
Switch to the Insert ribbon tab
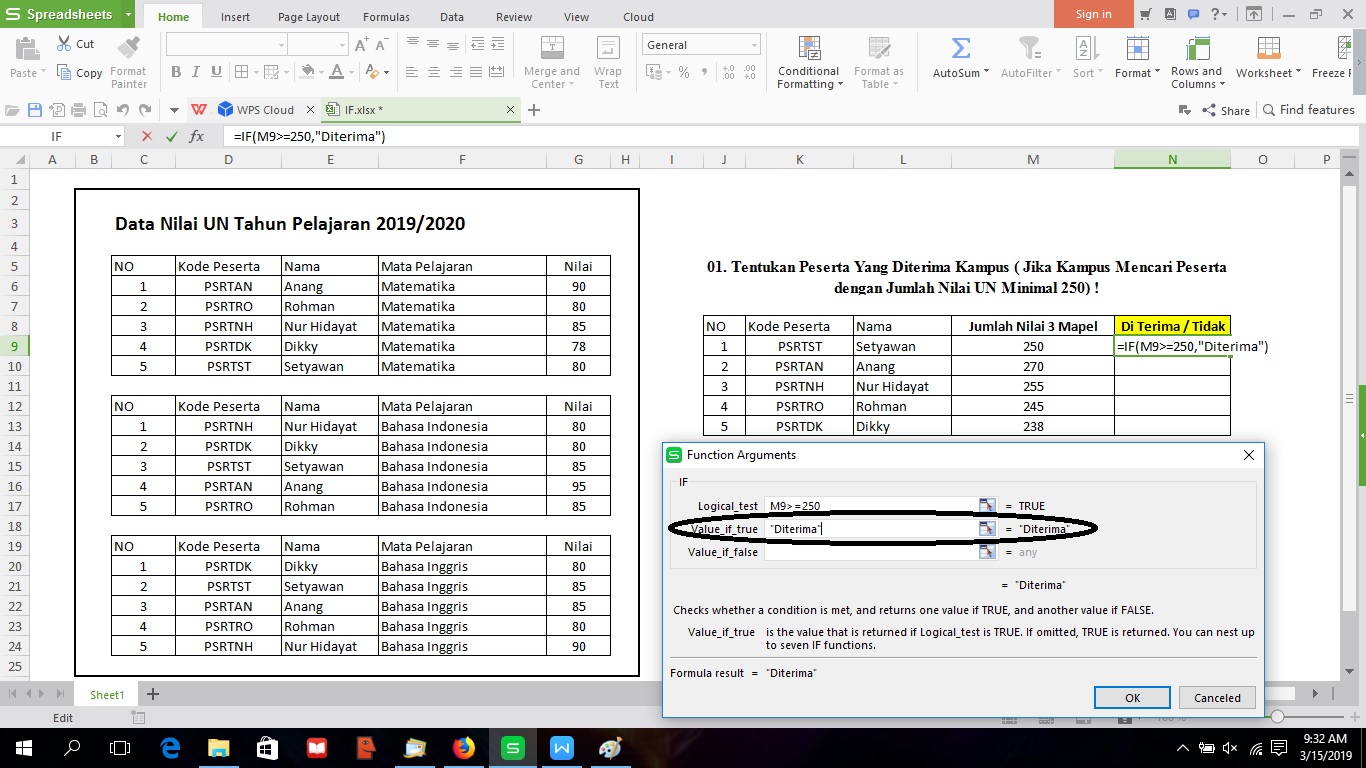(236, 17)
